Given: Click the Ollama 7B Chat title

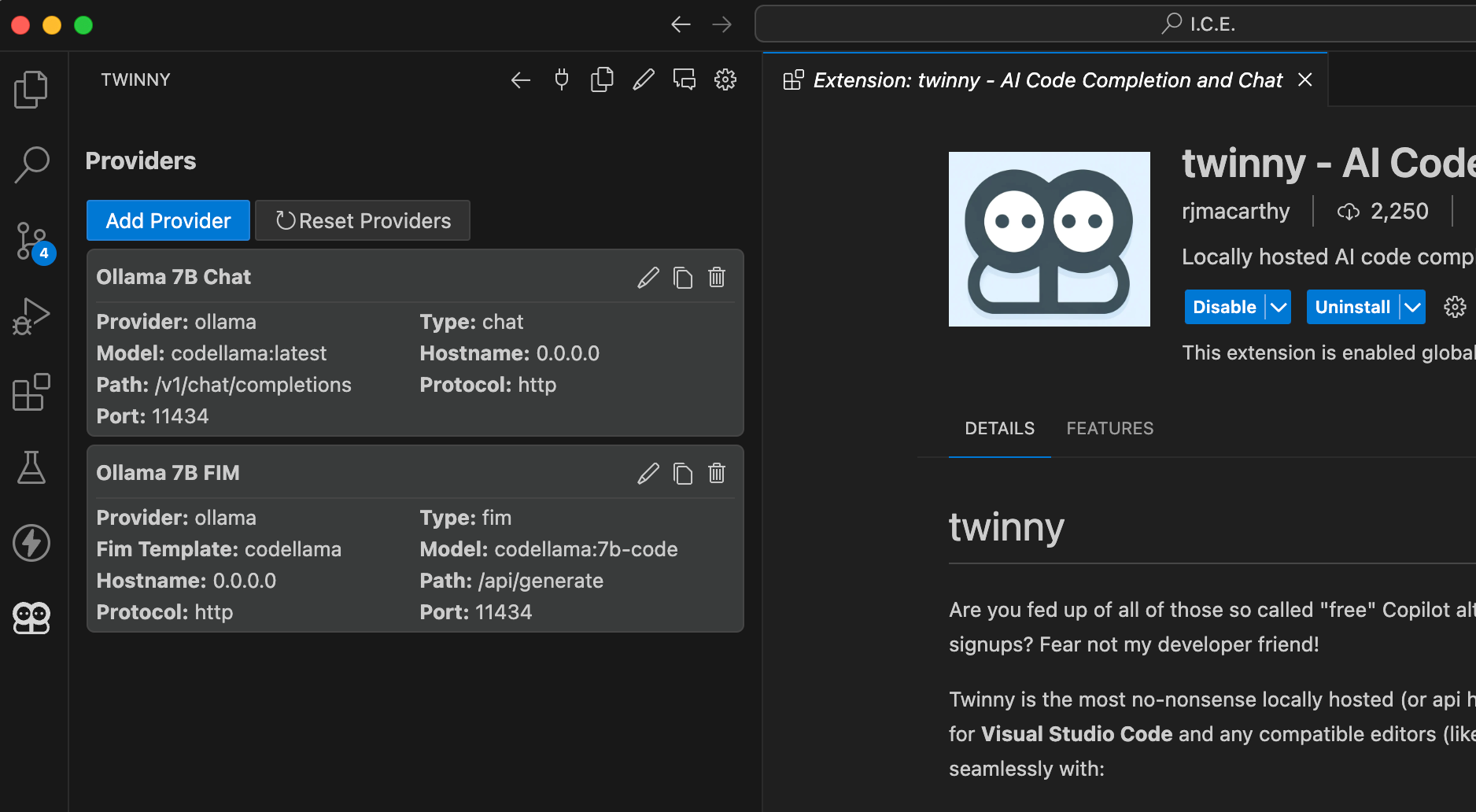Looking at the screenshot, I should click(174, 277).
